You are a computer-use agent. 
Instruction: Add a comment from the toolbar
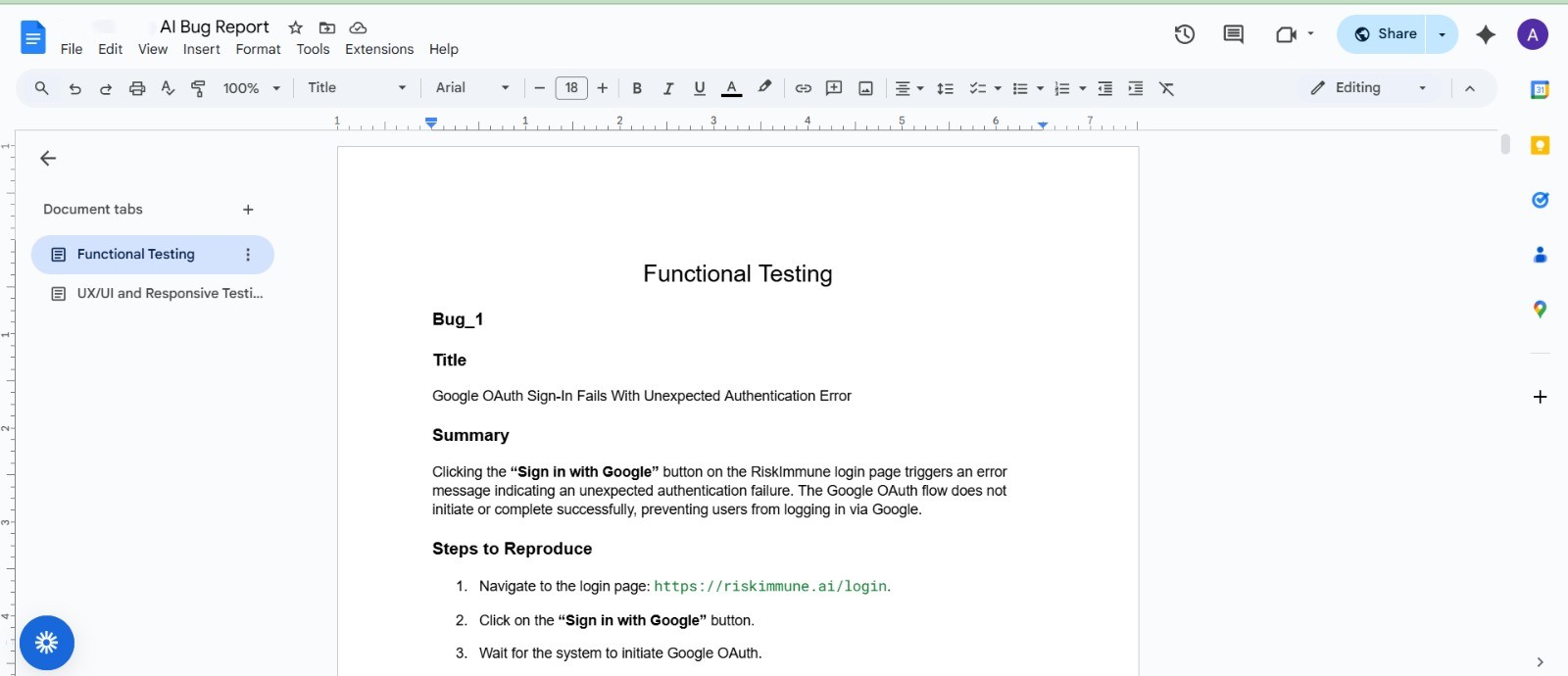(834, 88)
